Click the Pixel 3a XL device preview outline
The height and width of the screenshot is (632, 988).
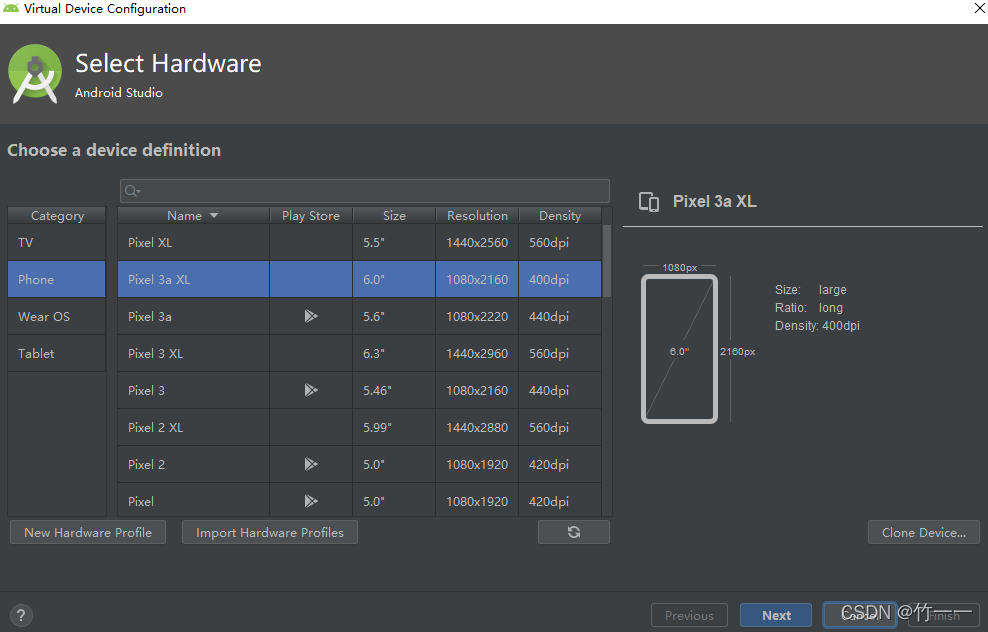[679, 348]
